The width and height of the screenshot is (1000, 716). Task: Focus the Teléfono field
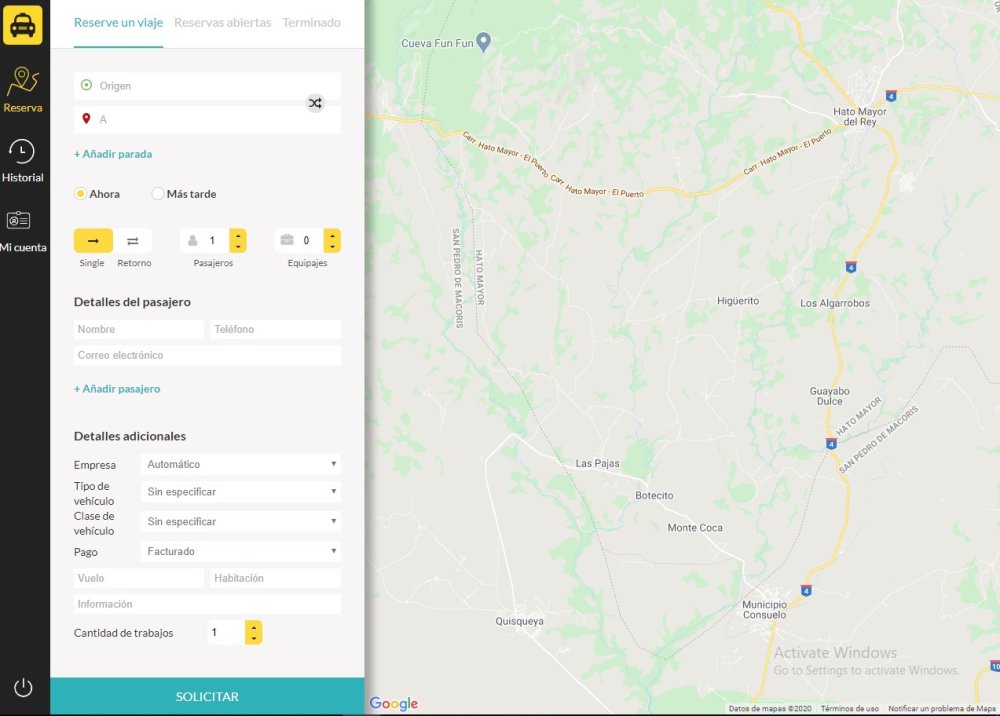(x=276, y=329)
